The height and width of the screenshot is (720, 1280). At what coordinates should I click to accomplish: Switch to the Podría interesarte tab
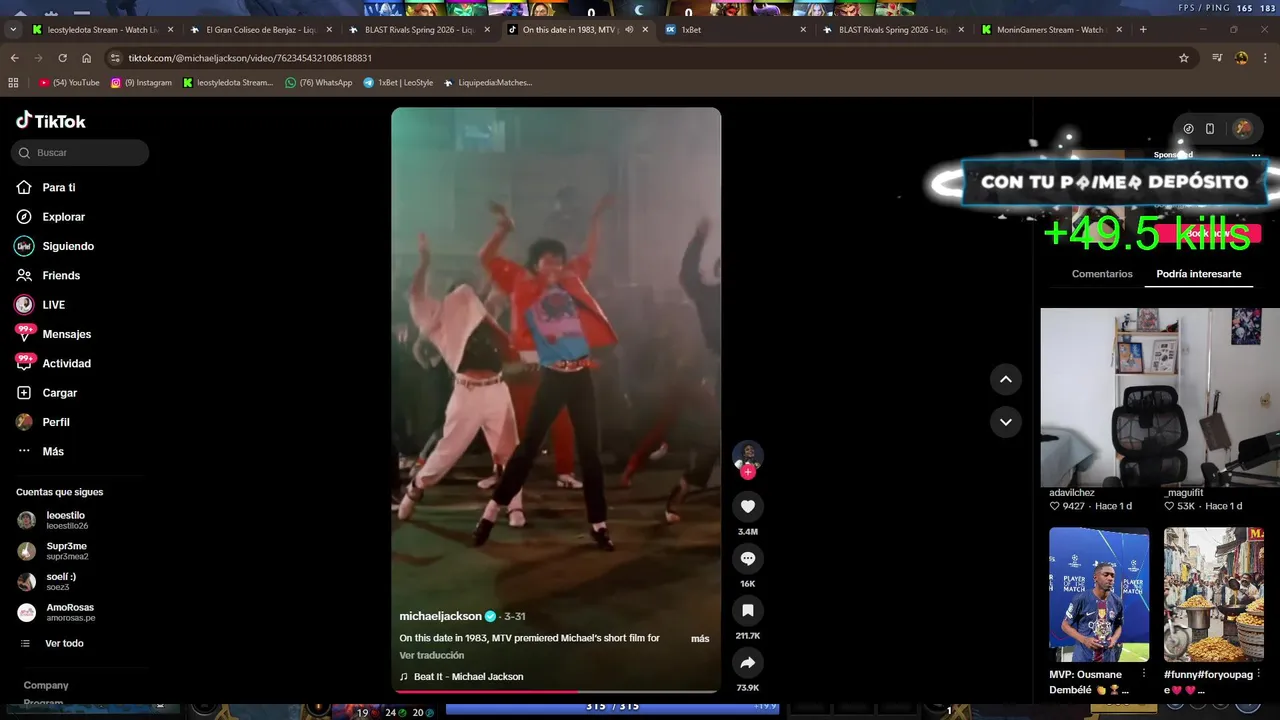1198,274
